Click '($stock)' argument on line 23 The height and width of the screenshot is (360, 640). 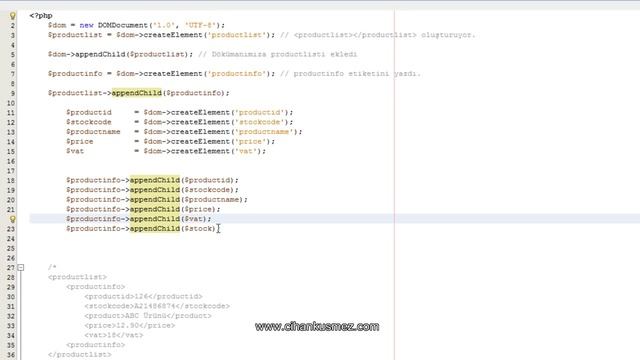tap(198, 229)
